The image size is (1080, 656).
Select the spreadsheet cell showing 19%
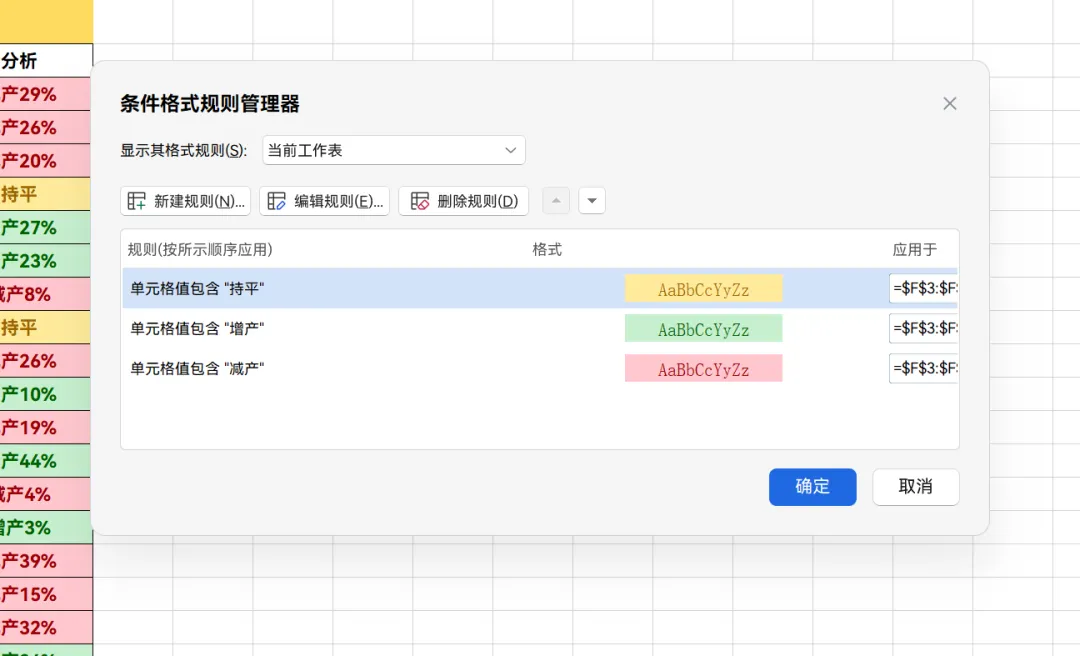pos(45,428)
